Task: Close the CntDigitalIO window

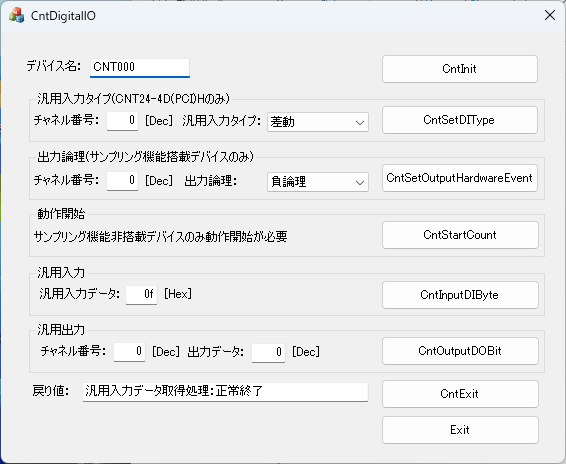Action: tap(550, 16)
